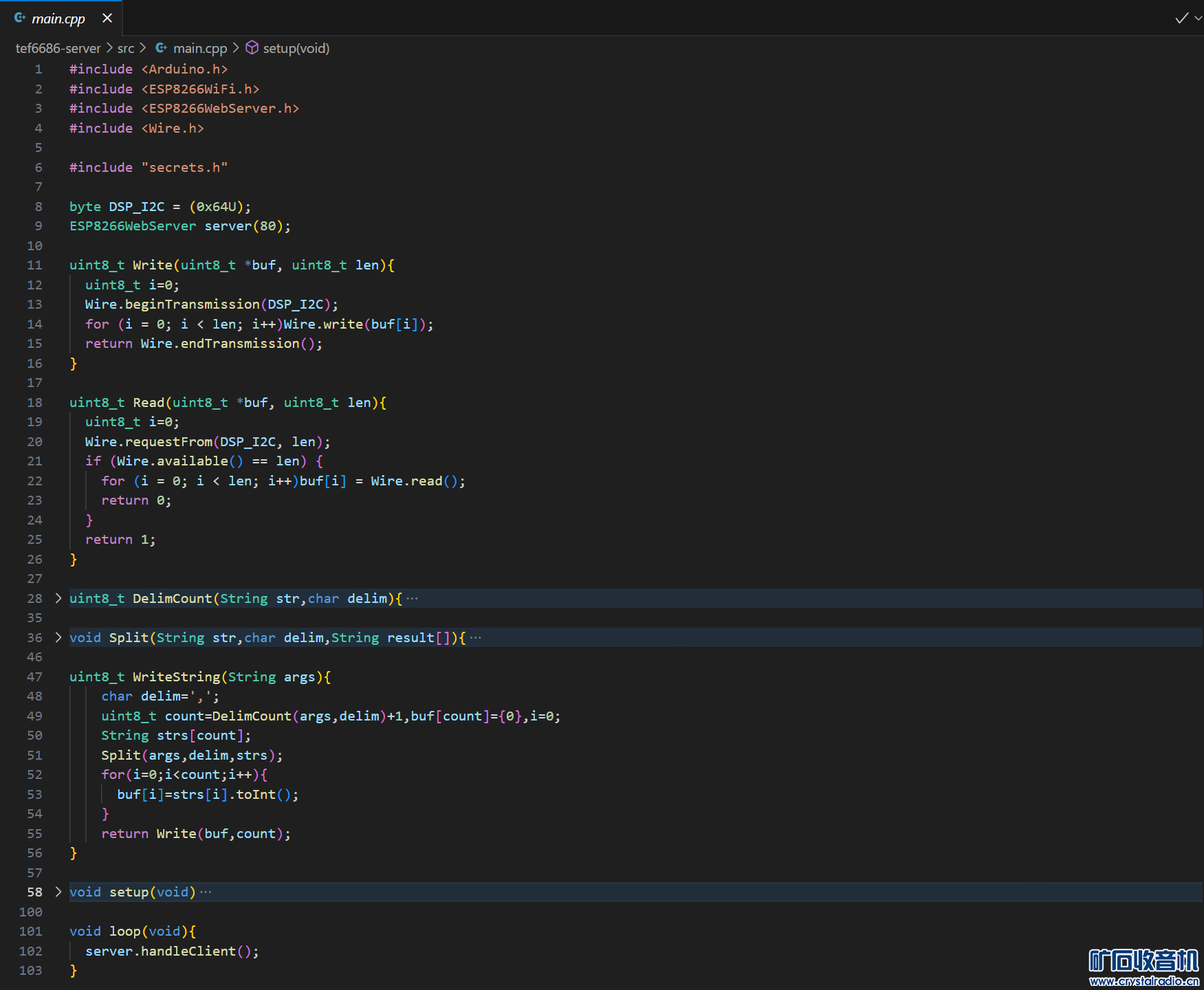Open the dropdown arrow beside the checkmark
This screenshot has width=1204, height=990.
pyautogui.click(x=1198, y=18)
